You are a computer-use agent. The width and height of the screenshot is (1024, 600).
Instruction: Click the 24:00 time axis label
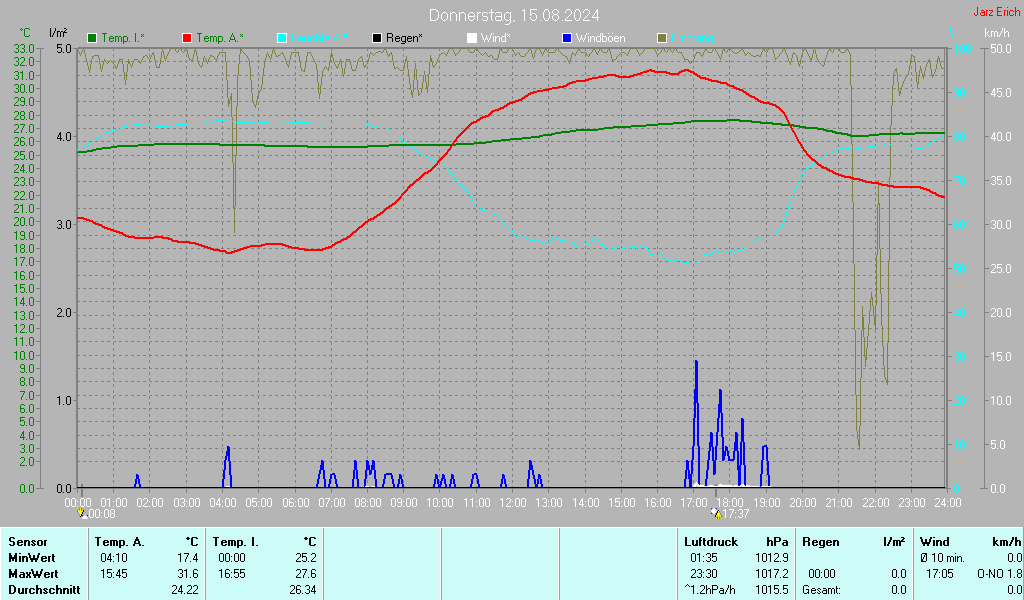click(x=946, y=501)
